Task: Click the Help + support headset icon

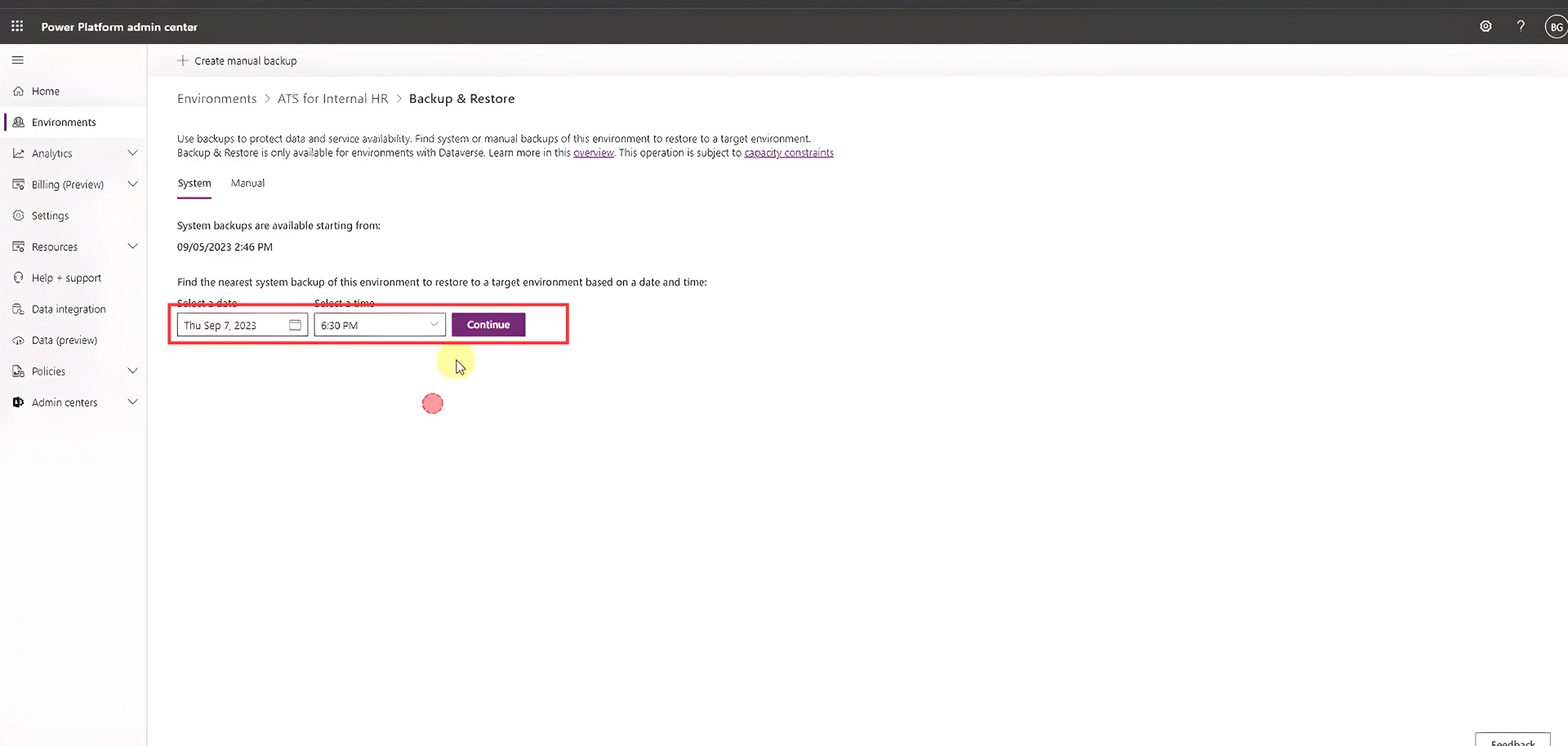Action: (x=19, y=278)
